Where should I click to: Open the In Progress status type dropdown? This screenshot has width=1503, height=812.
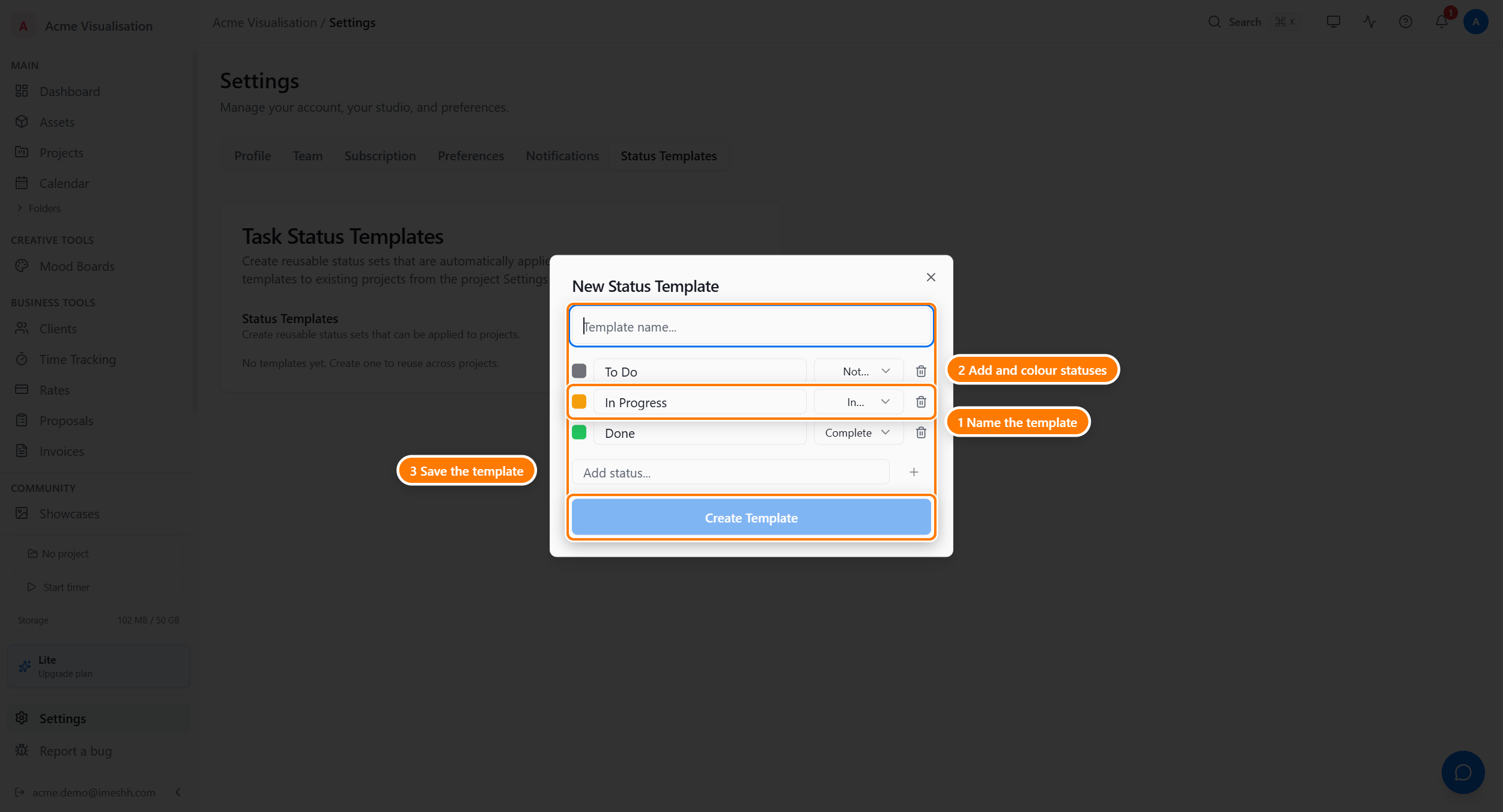pos(858,402)
